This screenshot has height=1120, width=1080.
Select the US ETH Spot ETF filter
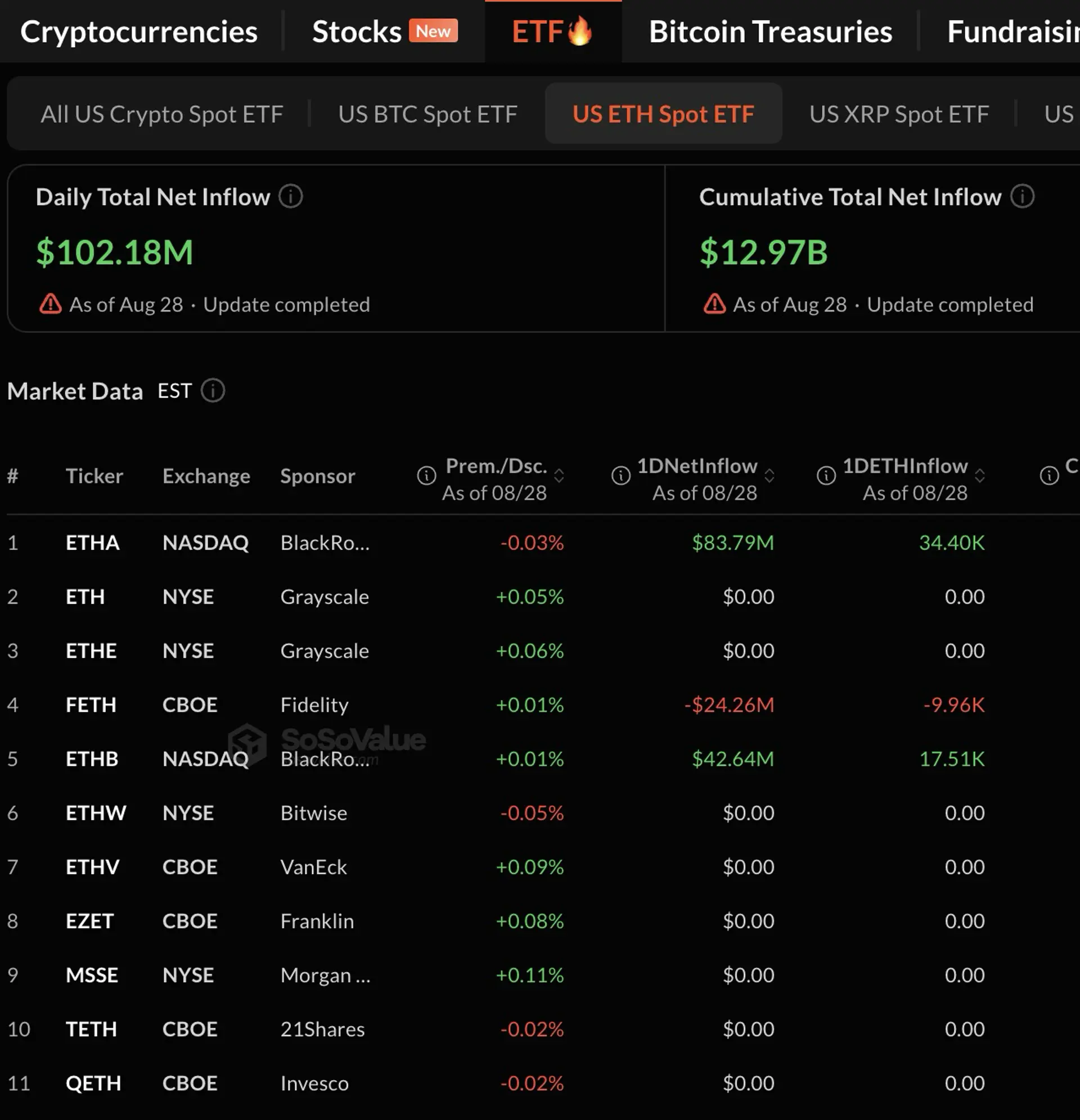pyautogui.click(x=663, y=113)
